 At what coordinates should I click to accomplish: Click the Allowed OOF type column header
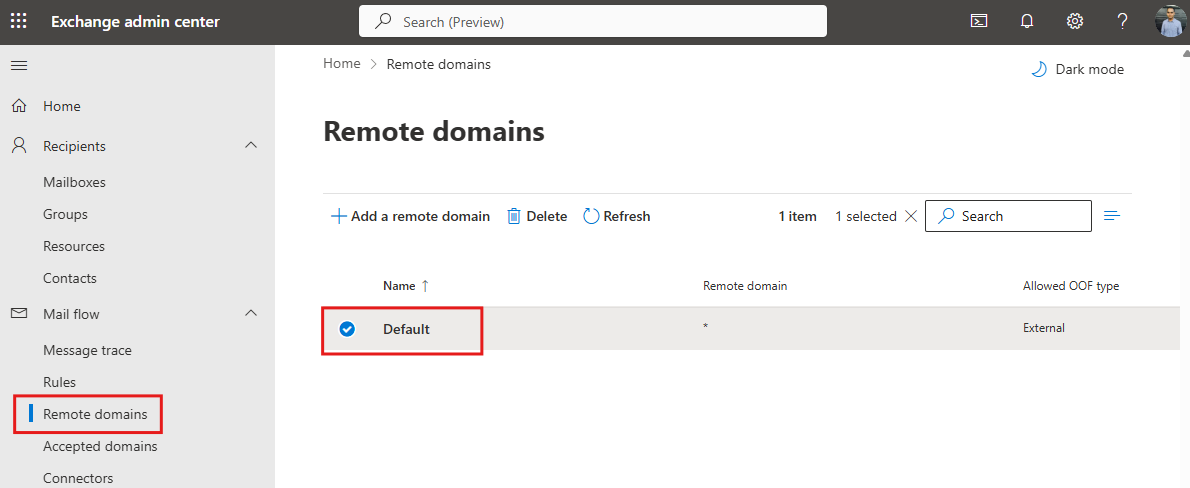1071,286
